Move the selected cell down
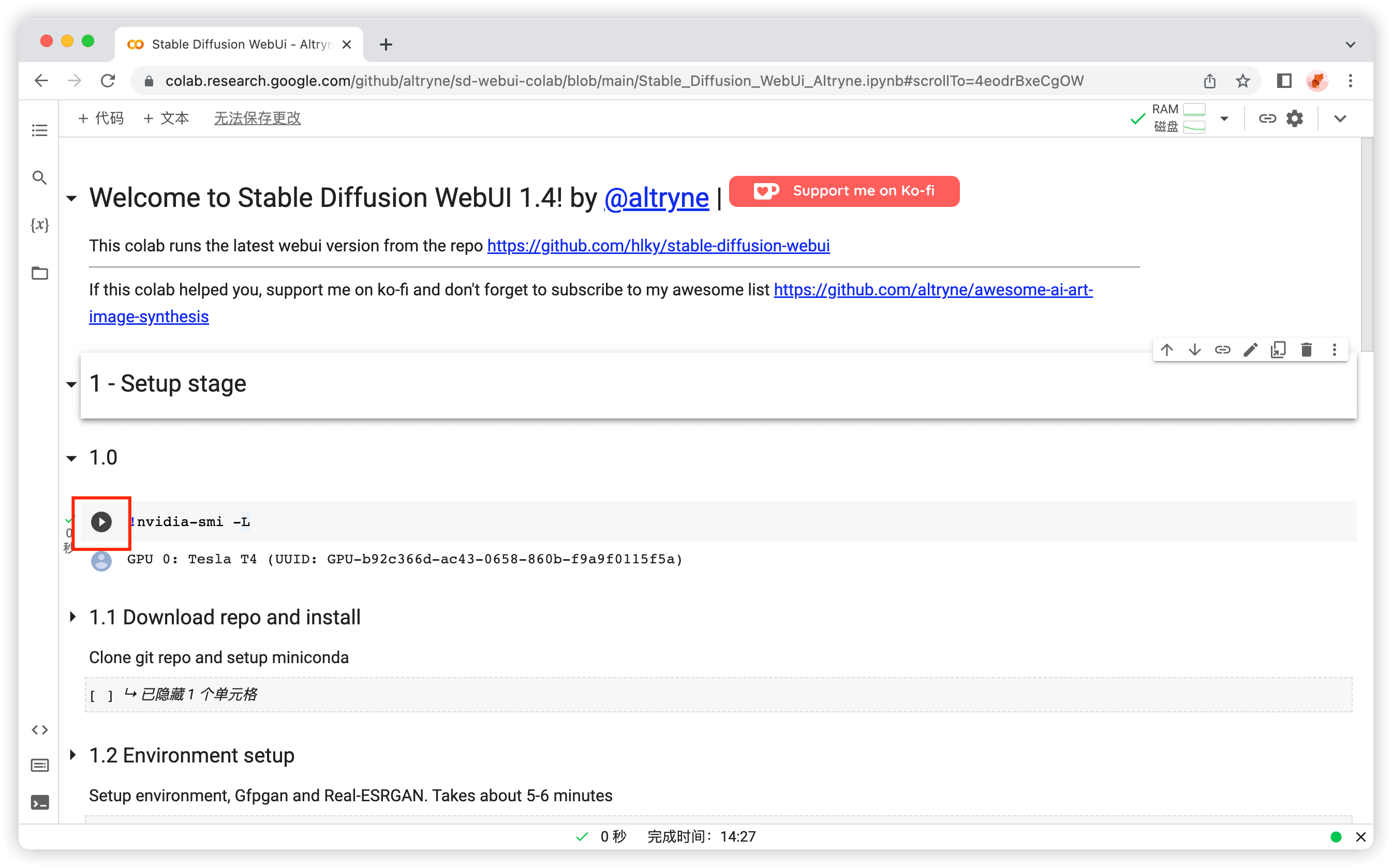The image size is (1392, 868). [1194, 350]
